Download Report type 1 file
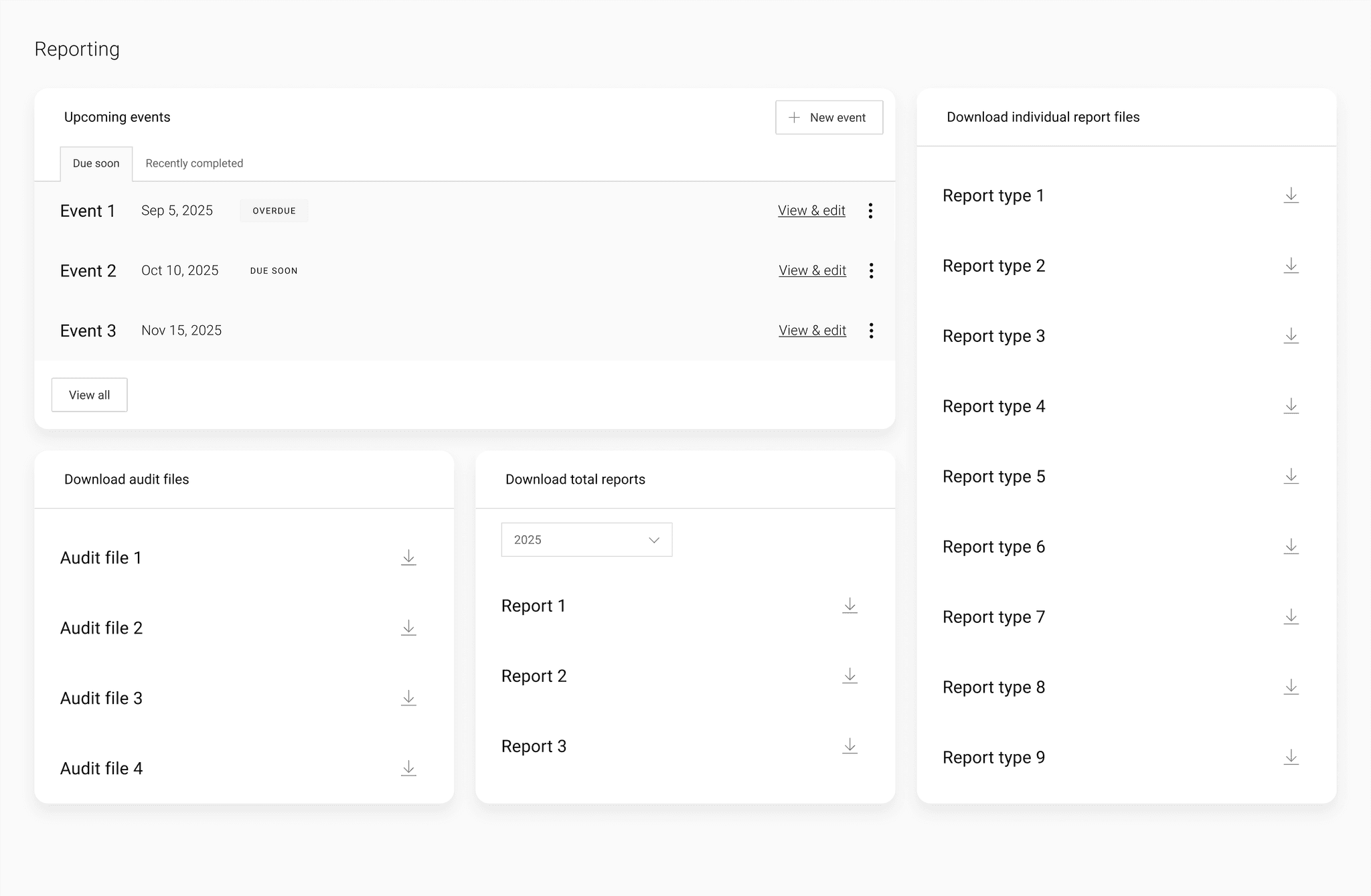The height and width of the screenshot is (896, 1371). 1291,195
